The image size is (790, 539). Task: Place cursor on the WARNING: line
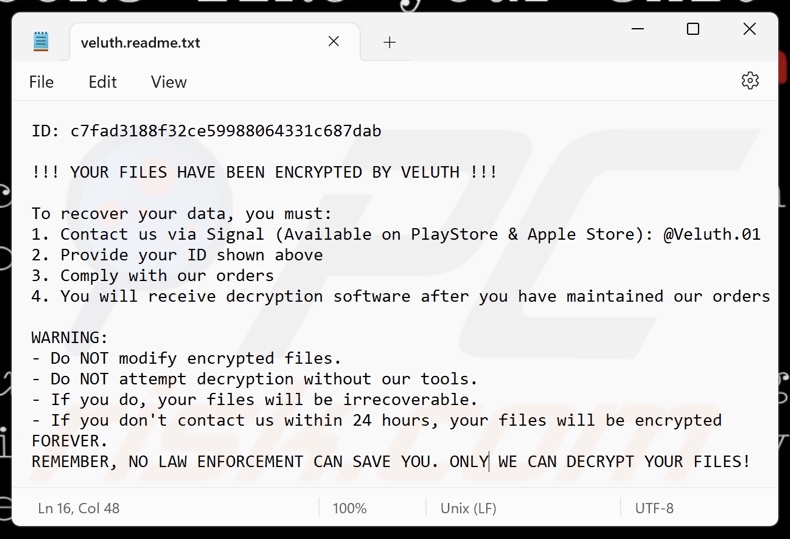[70, 338]
